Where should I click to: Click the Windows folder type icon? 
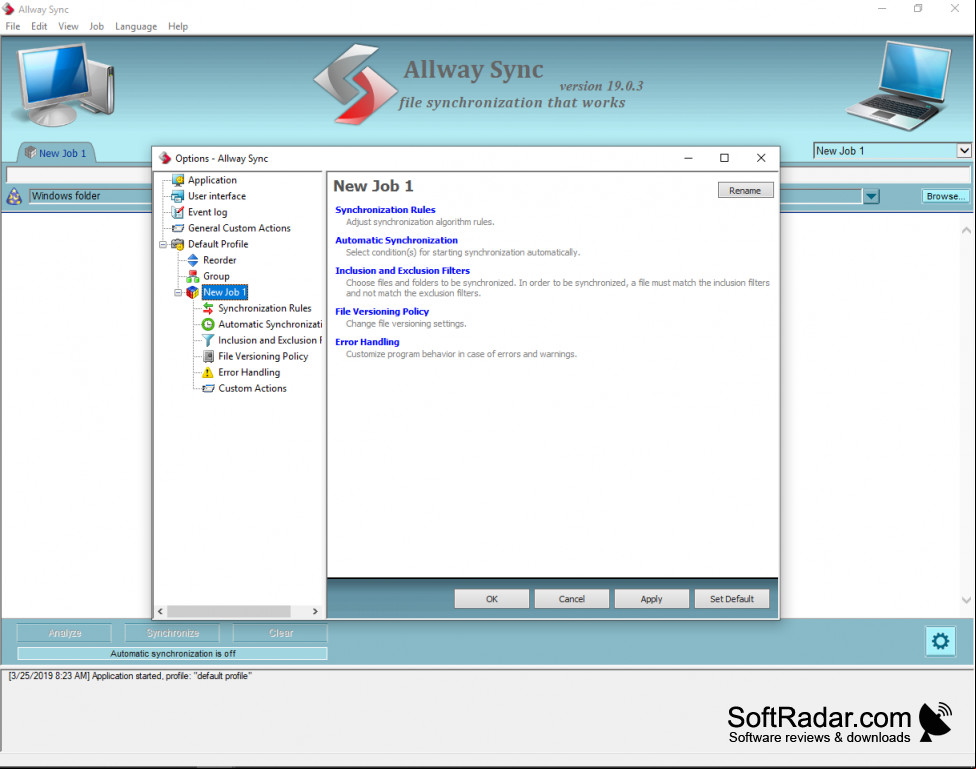14,196
